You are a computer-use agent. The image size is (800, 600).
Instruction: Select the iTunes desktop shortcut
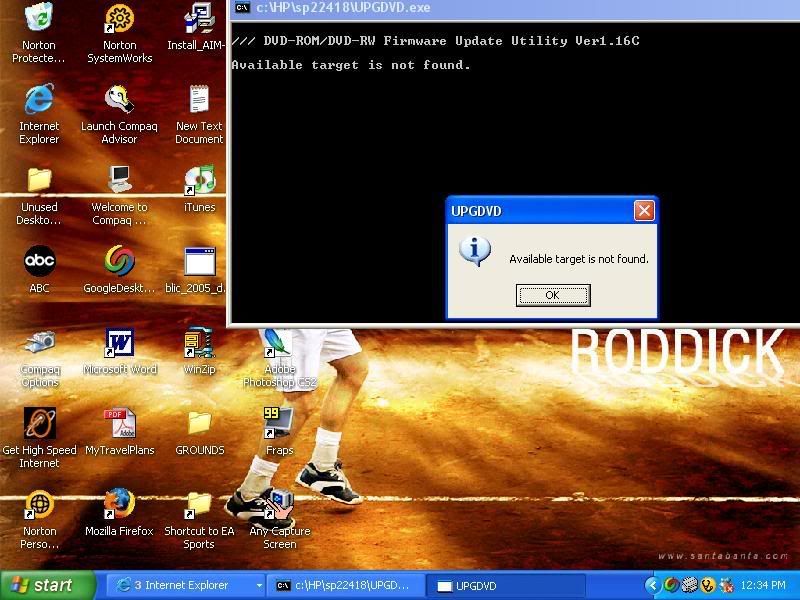(x=199, y=189)
